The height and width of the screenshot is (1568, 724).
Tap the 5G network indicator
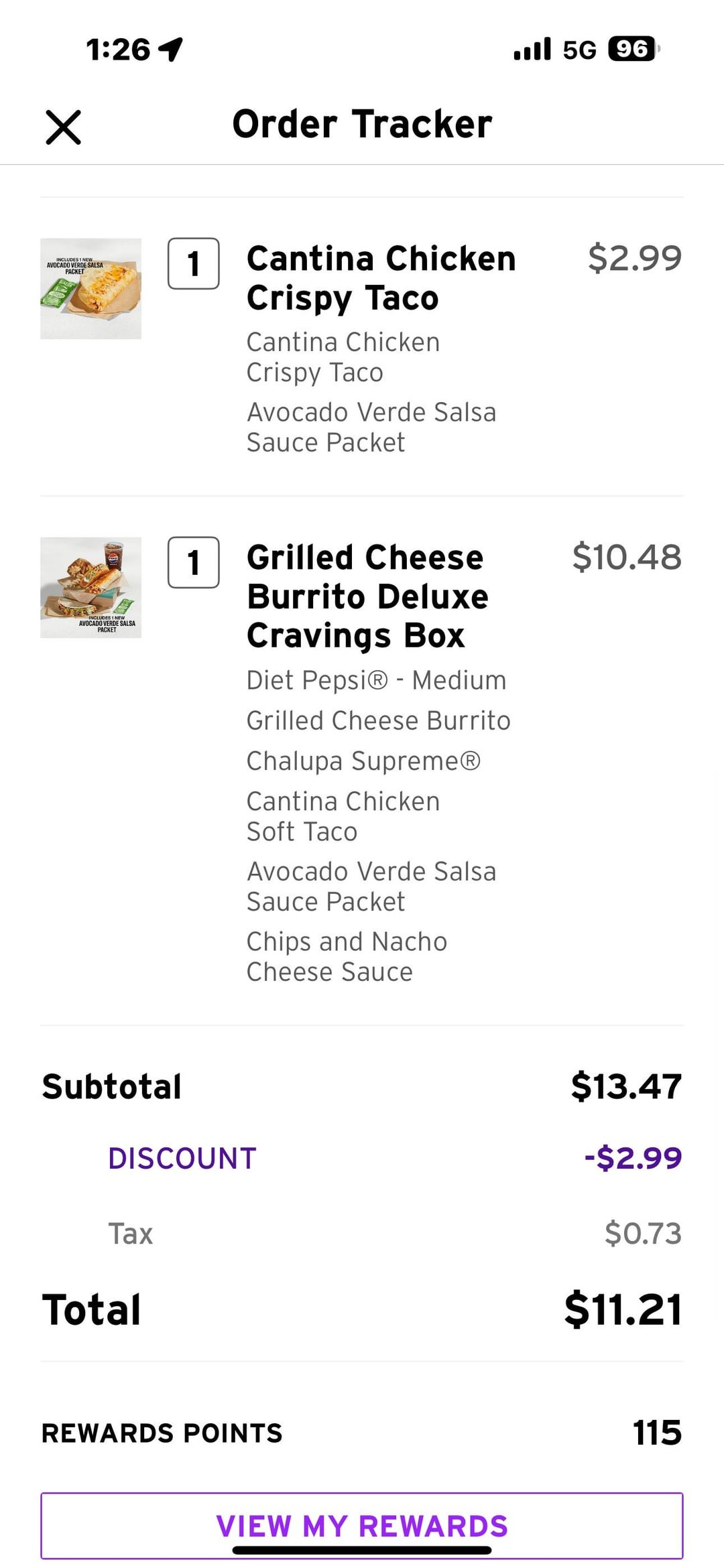pyautogui.click(x=579, y=50)
